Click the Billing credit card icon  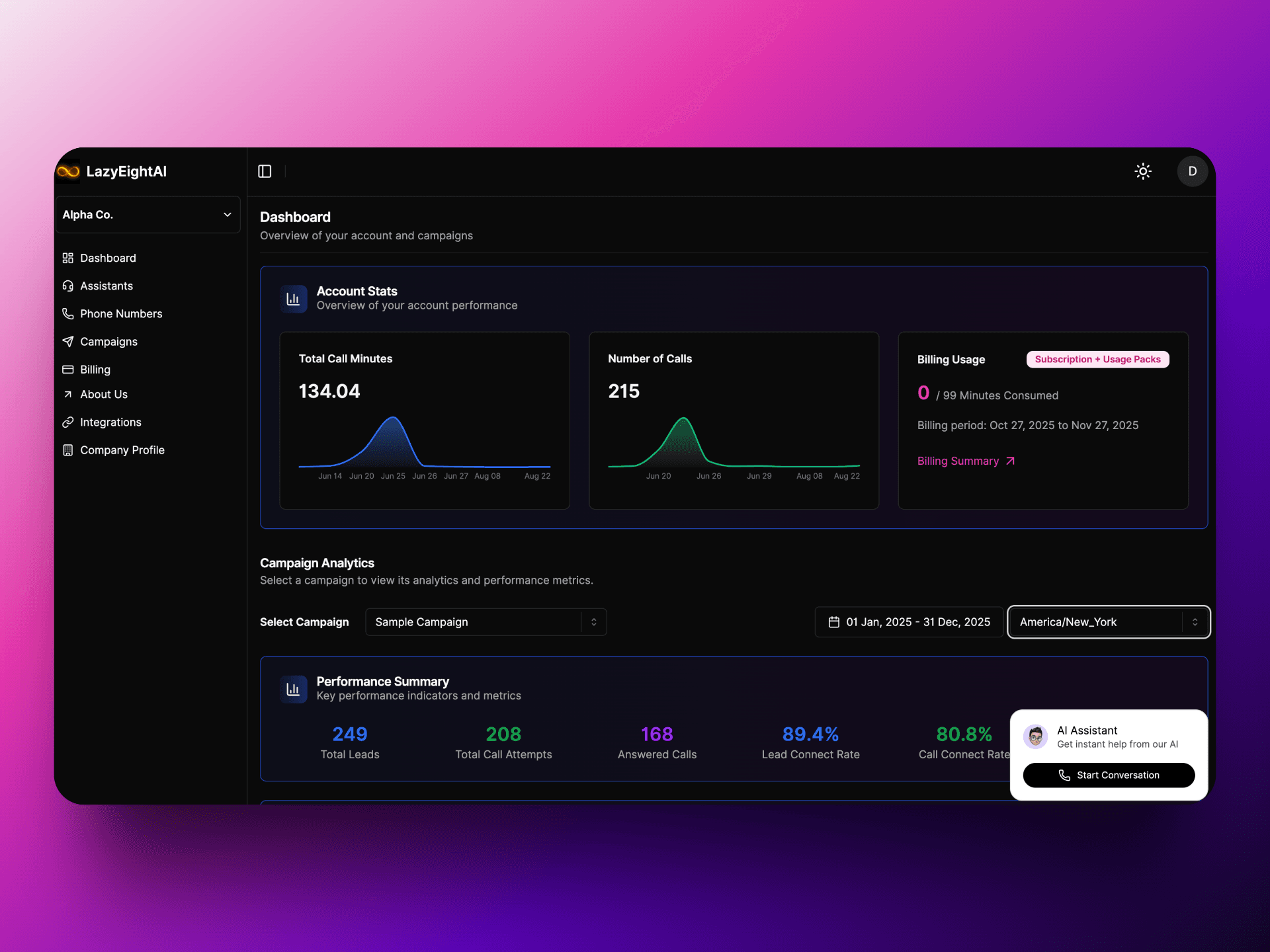(x=67, y=369)
